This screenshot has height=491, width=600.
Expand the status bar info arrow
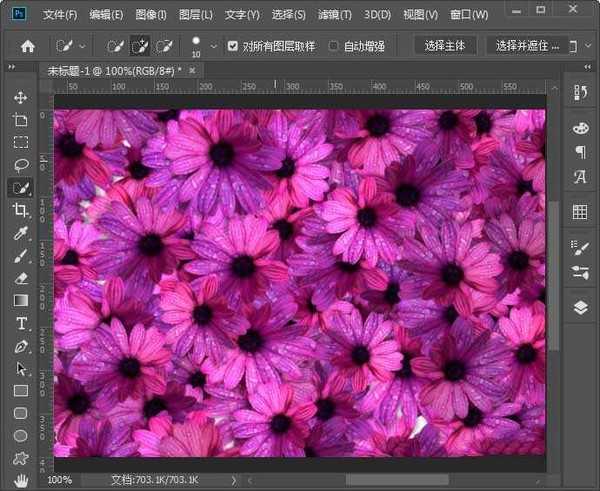(233, 480)
